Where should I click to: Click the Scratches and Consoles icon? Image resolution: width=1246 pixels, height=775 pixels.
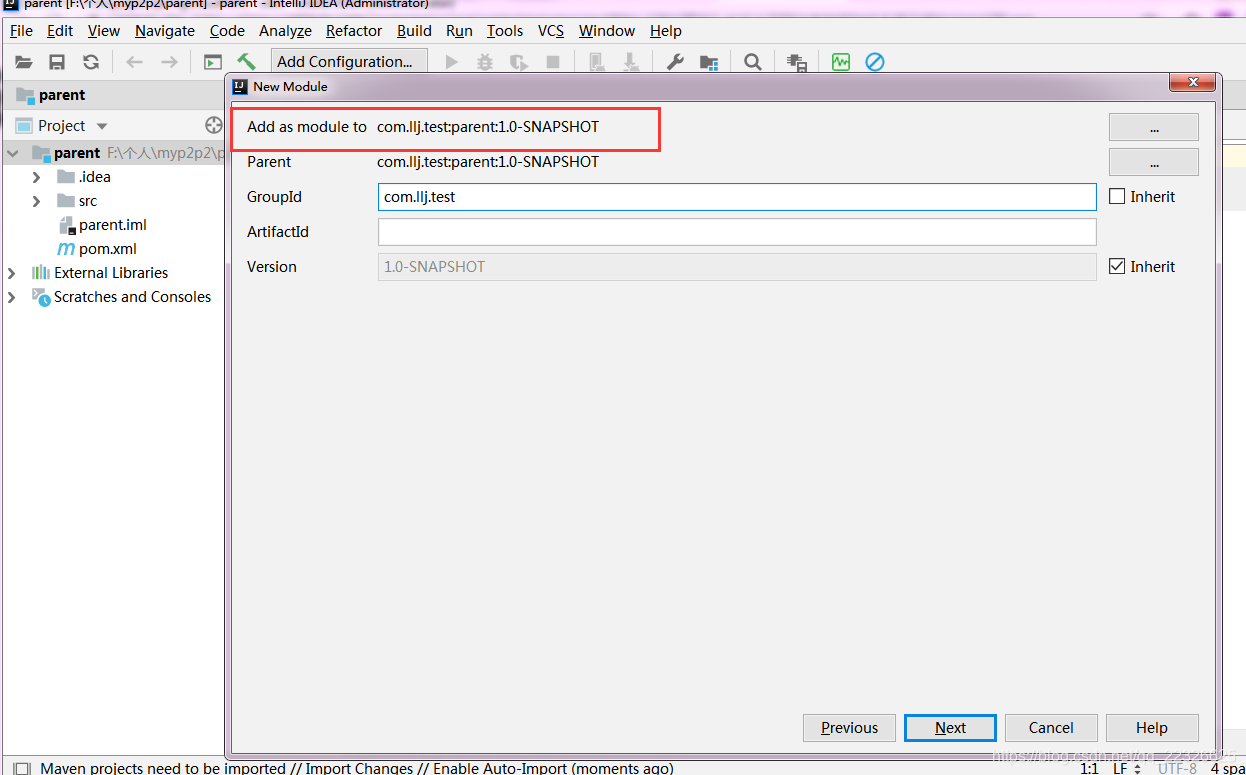click(41, 297)
